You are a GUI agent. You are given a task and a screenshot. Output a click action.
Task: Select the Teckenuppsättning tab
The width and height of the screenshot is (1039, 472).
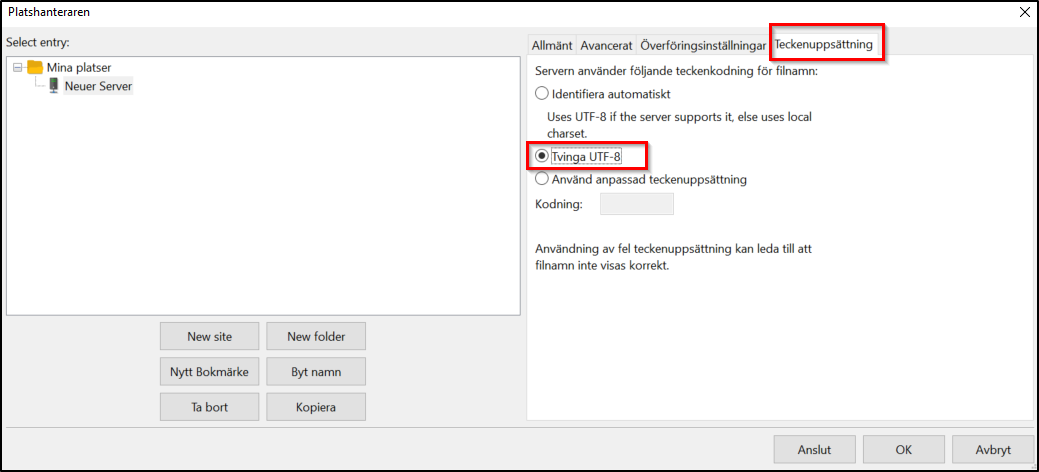click(x=824, y=45)
